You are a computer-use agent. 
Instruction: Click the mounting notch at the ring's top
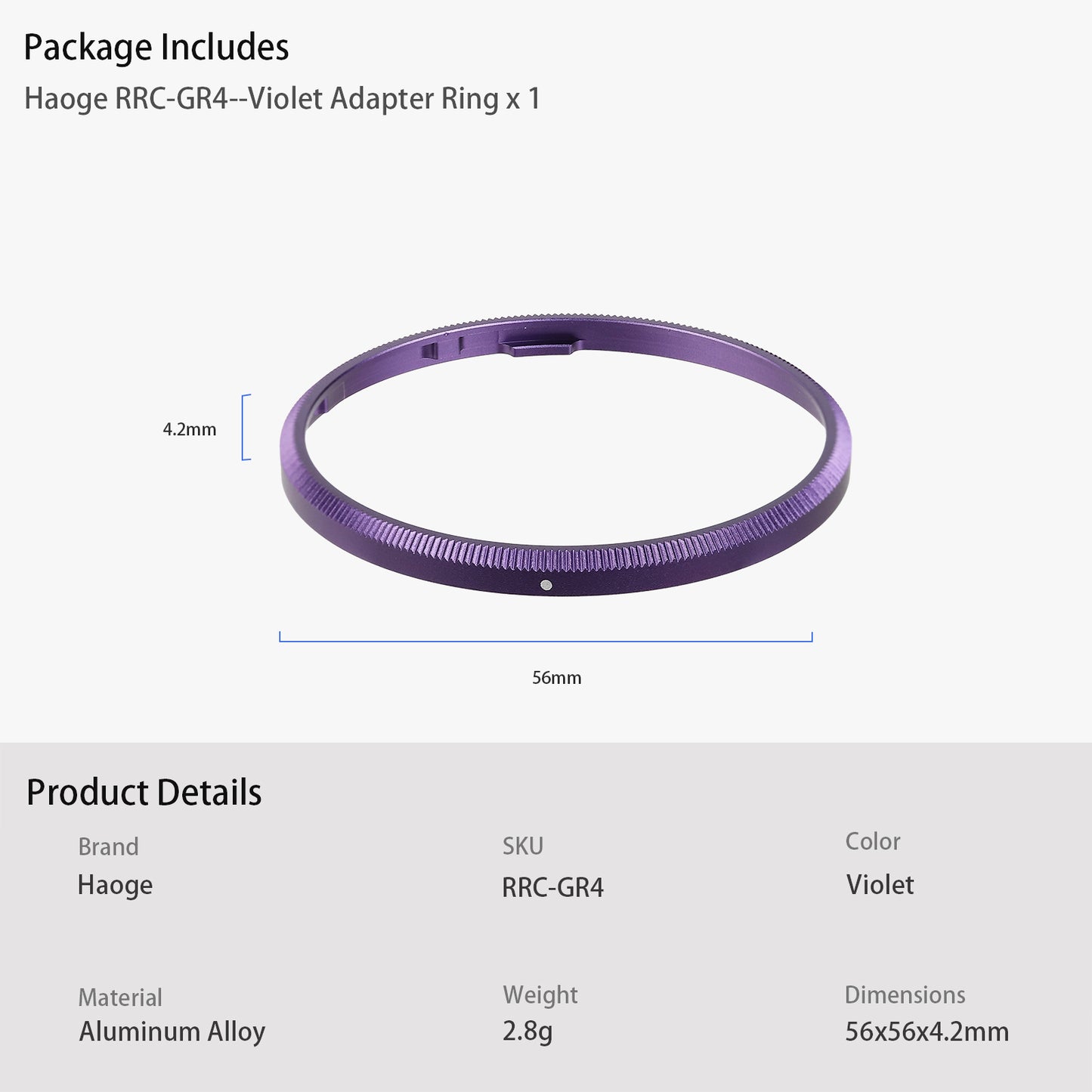click(x=538, y=345)
